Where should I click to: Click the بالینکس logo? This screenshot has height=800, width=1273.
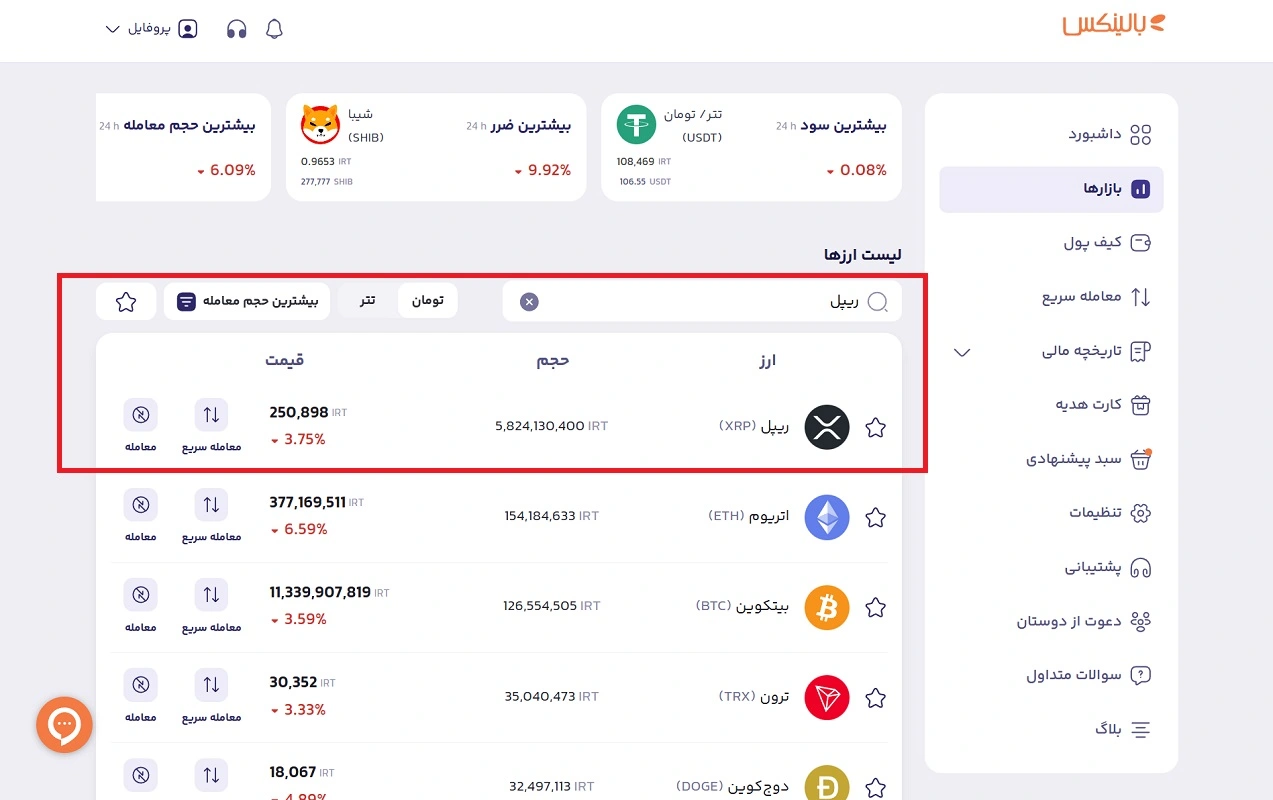coord(1114,24)
